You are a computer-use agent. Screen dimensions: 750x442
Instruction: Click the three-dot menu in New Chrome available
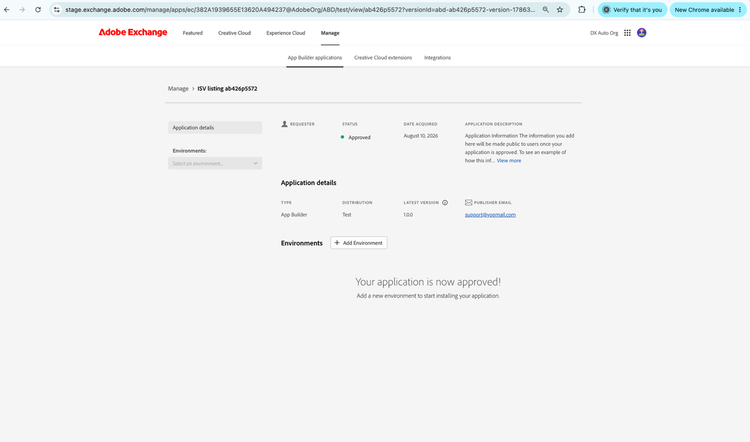pyautogui.click(x=739, y=10)
